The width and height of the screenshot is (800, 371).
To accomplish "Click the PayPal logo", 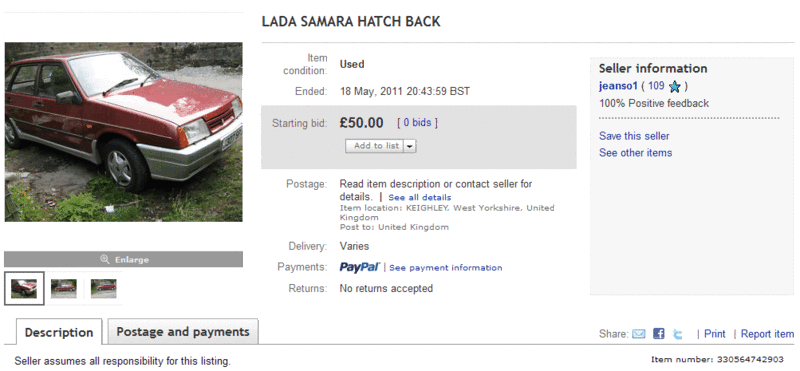I will [x=360, y=267].
